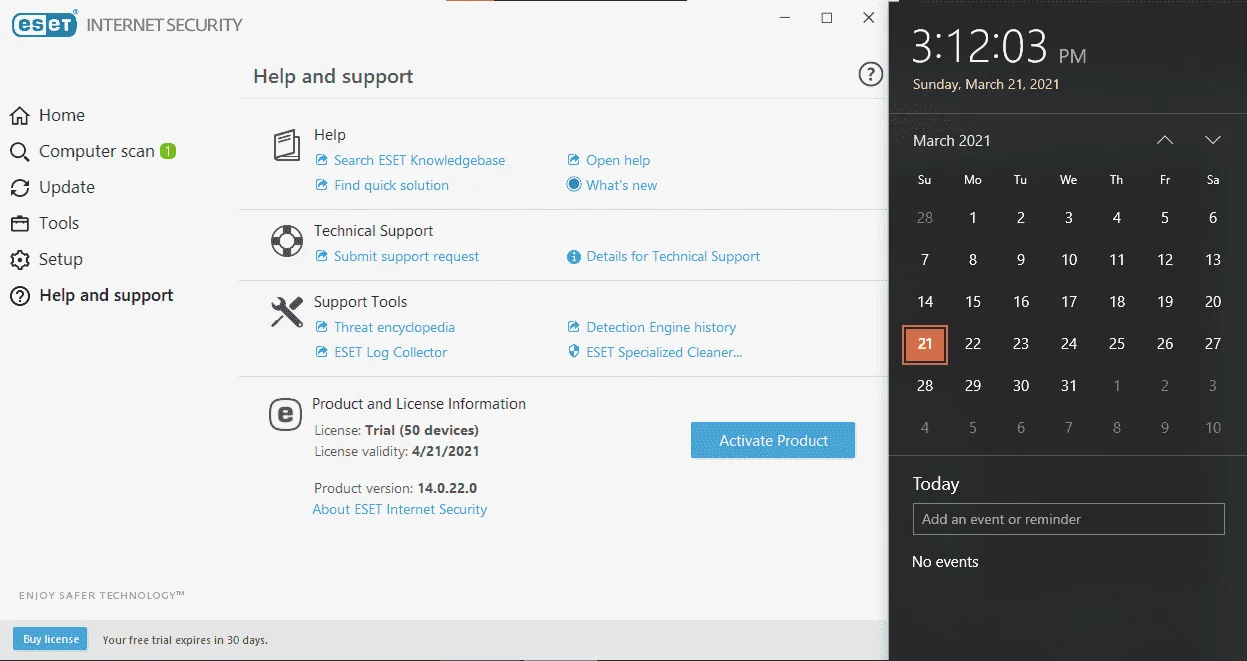
Task: Click the Add an event or reminder field
Action: click(x=1068, y=519)
